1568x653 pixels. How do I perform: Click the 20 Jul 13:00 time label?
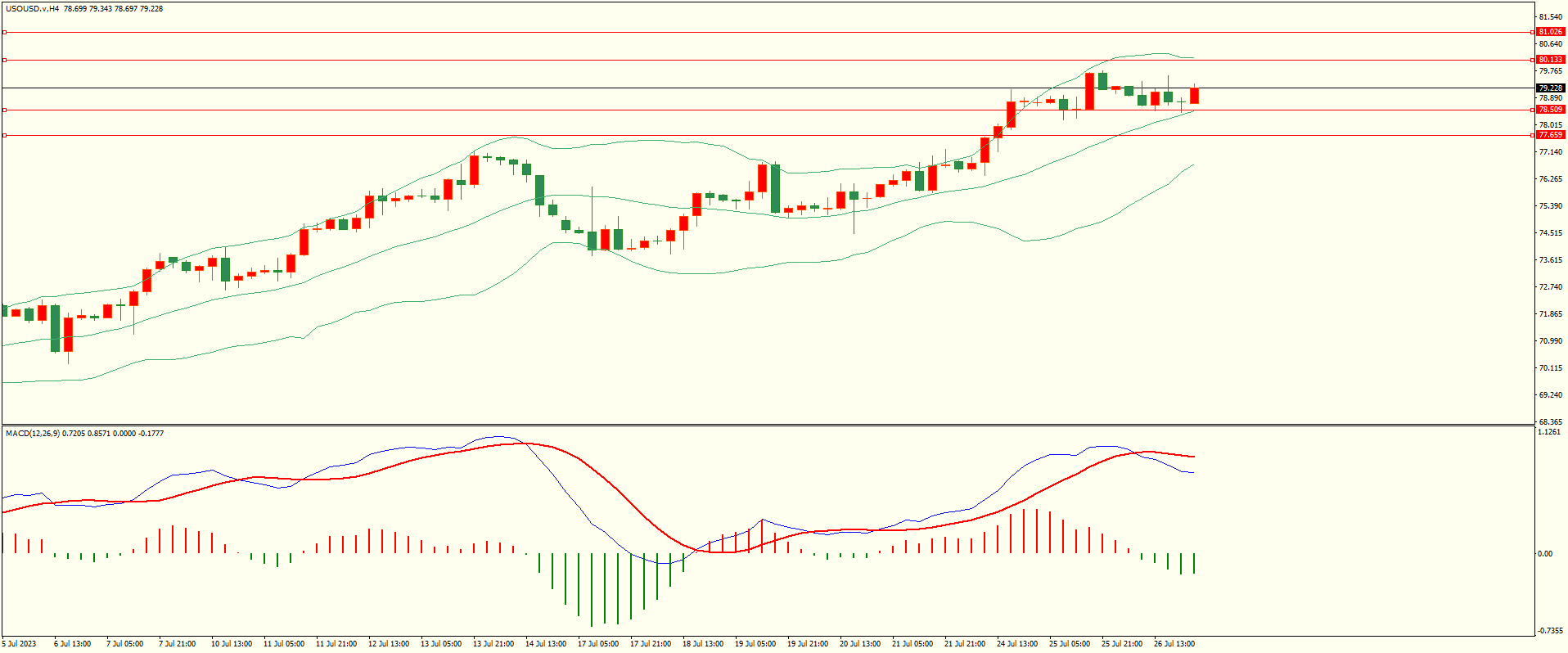[859, 644]
